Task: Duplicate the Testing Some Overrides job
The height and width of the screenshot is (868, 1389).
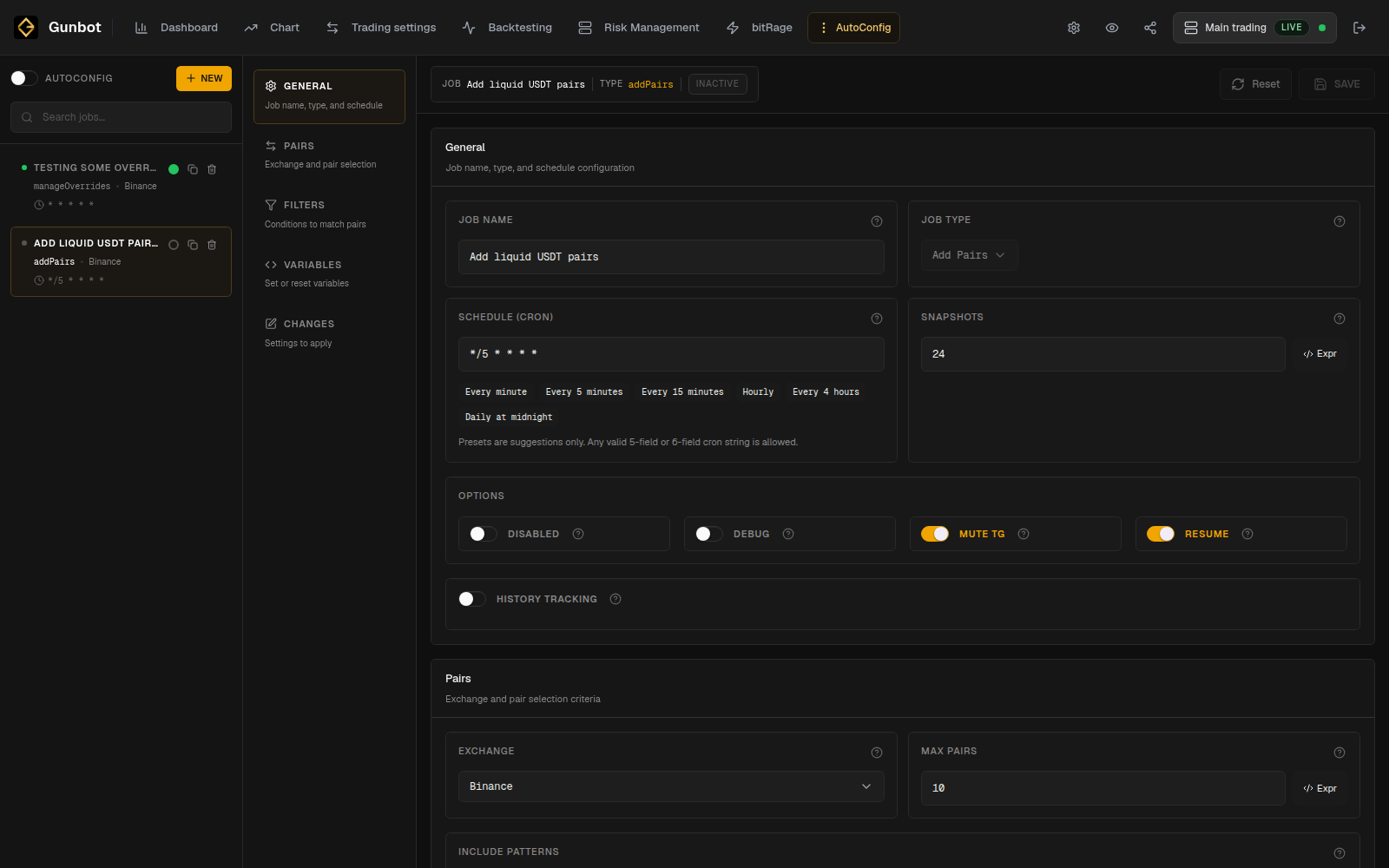Action: pyautogui.click(x=193, y=169)
